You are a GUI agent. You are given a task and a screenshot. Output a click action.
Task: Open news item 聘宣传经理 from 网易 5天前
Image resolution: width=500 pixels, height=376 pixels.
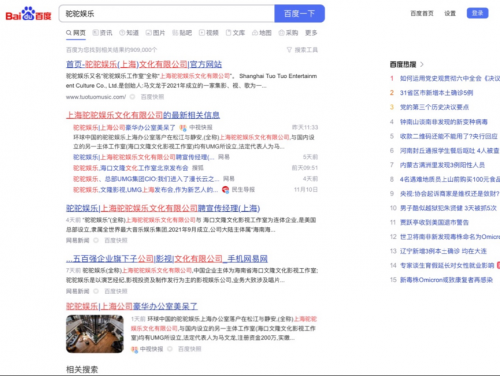(144, 157)
